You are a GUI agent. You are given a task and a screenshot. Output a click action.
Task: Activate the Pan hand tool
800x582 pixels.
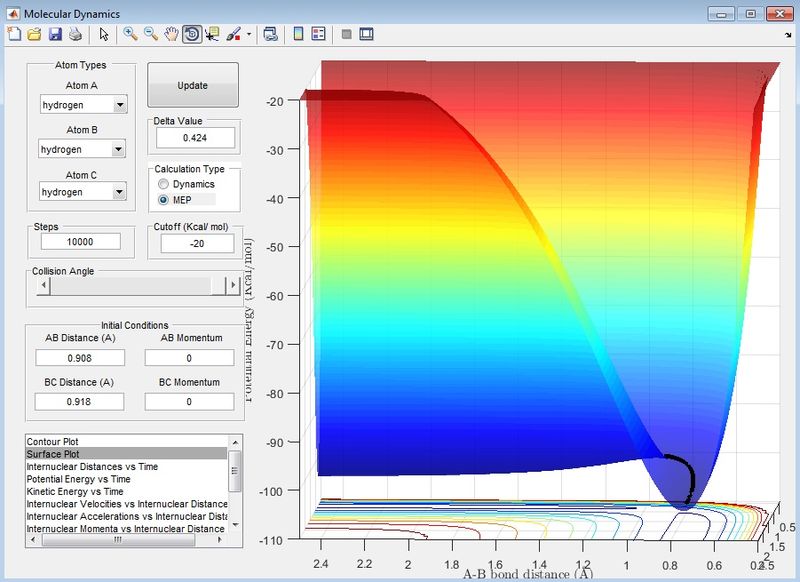click(172, 34)
